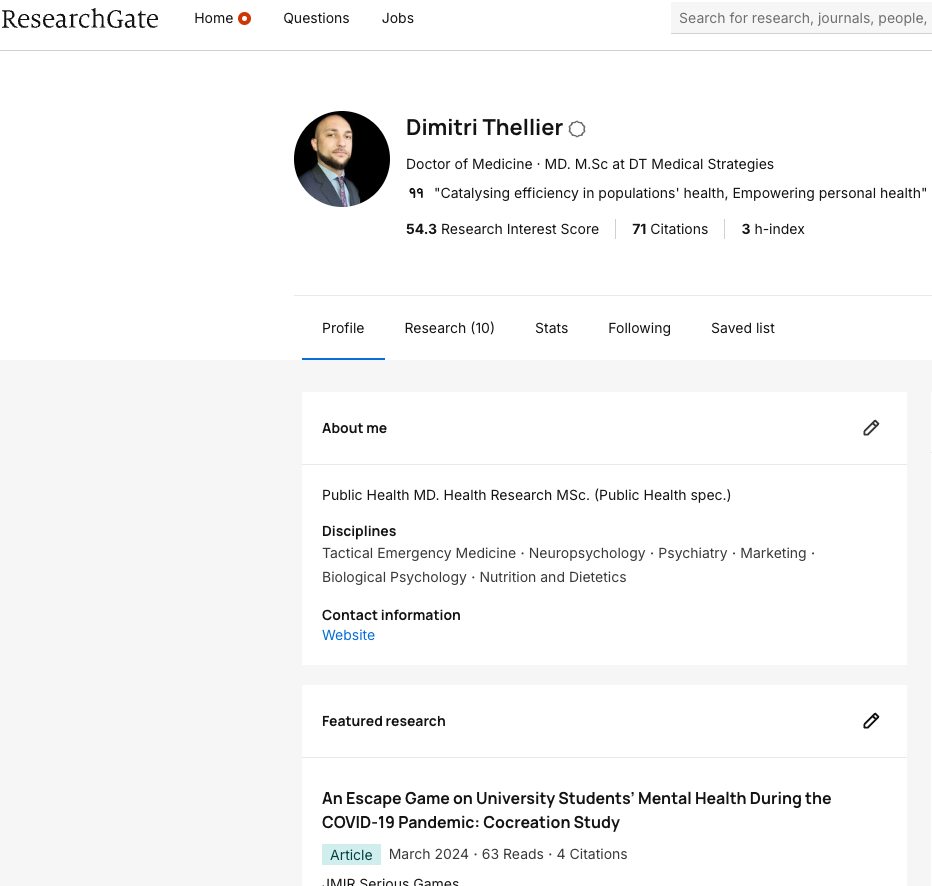The width and height of the screenshot is (932, 886).
Task: Open the Home menu item
Action: [213, 18]
